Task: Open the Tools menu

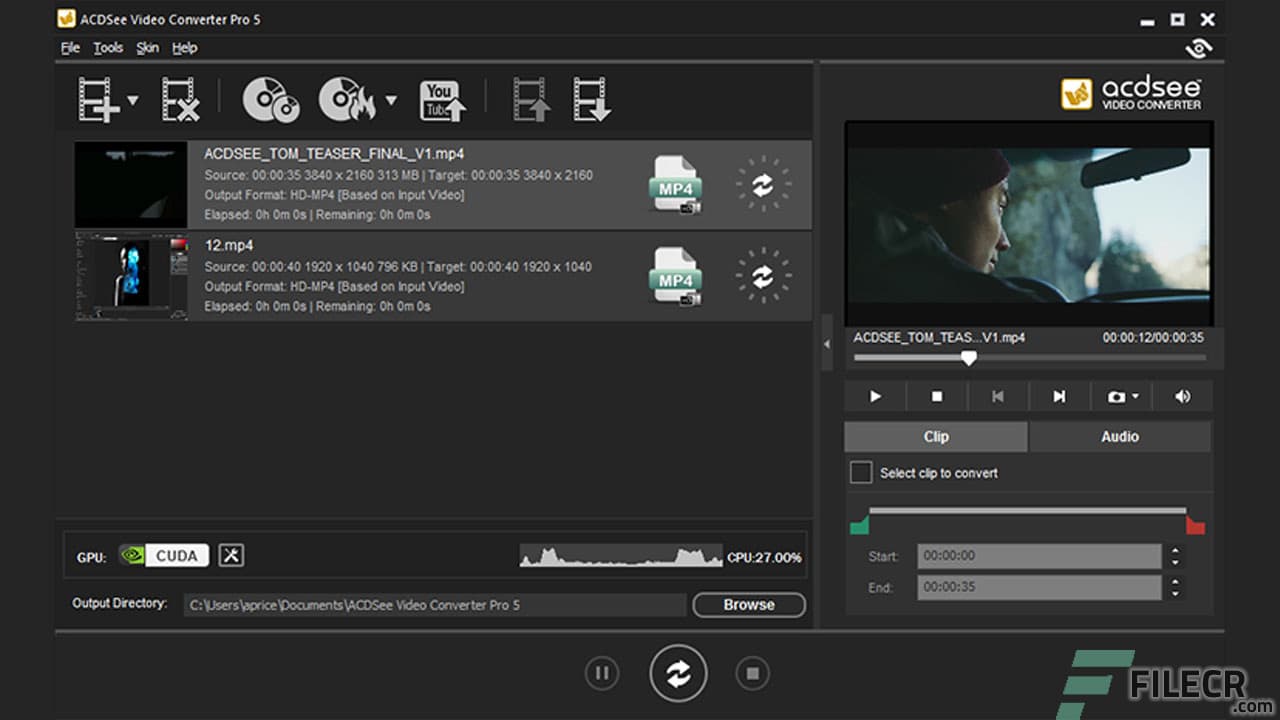Action: pyautogui.click(x=108, y=47)
